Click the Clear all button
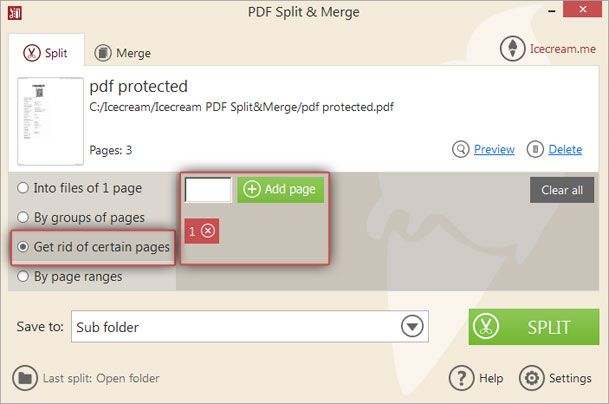The width and height of the screenshot is (609, 404). pos(562,190)
